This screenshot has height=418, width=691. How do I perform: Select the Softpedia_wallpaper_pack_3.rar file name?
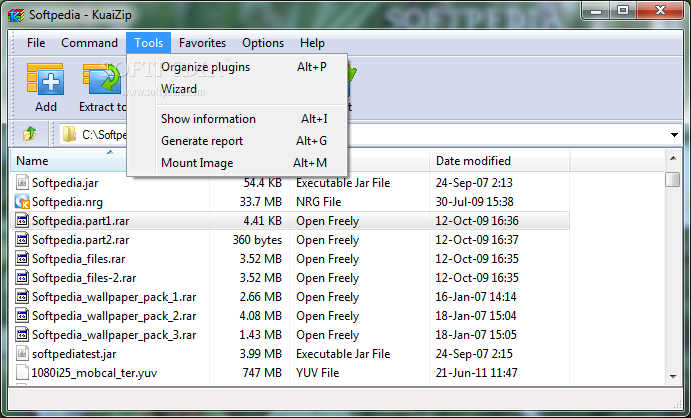(114, 335)
